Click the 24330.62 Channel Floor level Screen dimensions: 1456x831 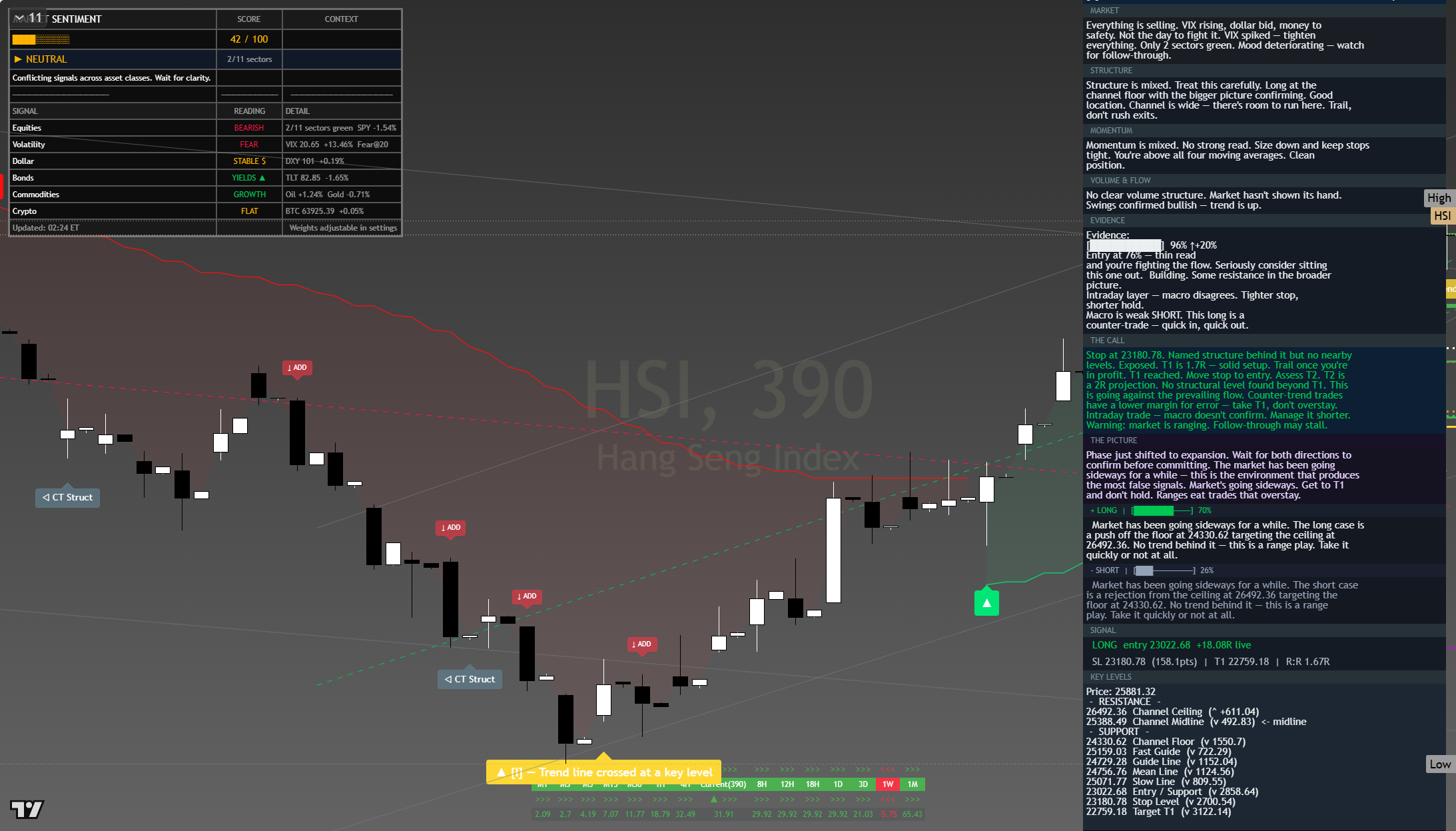(1166, 742)
